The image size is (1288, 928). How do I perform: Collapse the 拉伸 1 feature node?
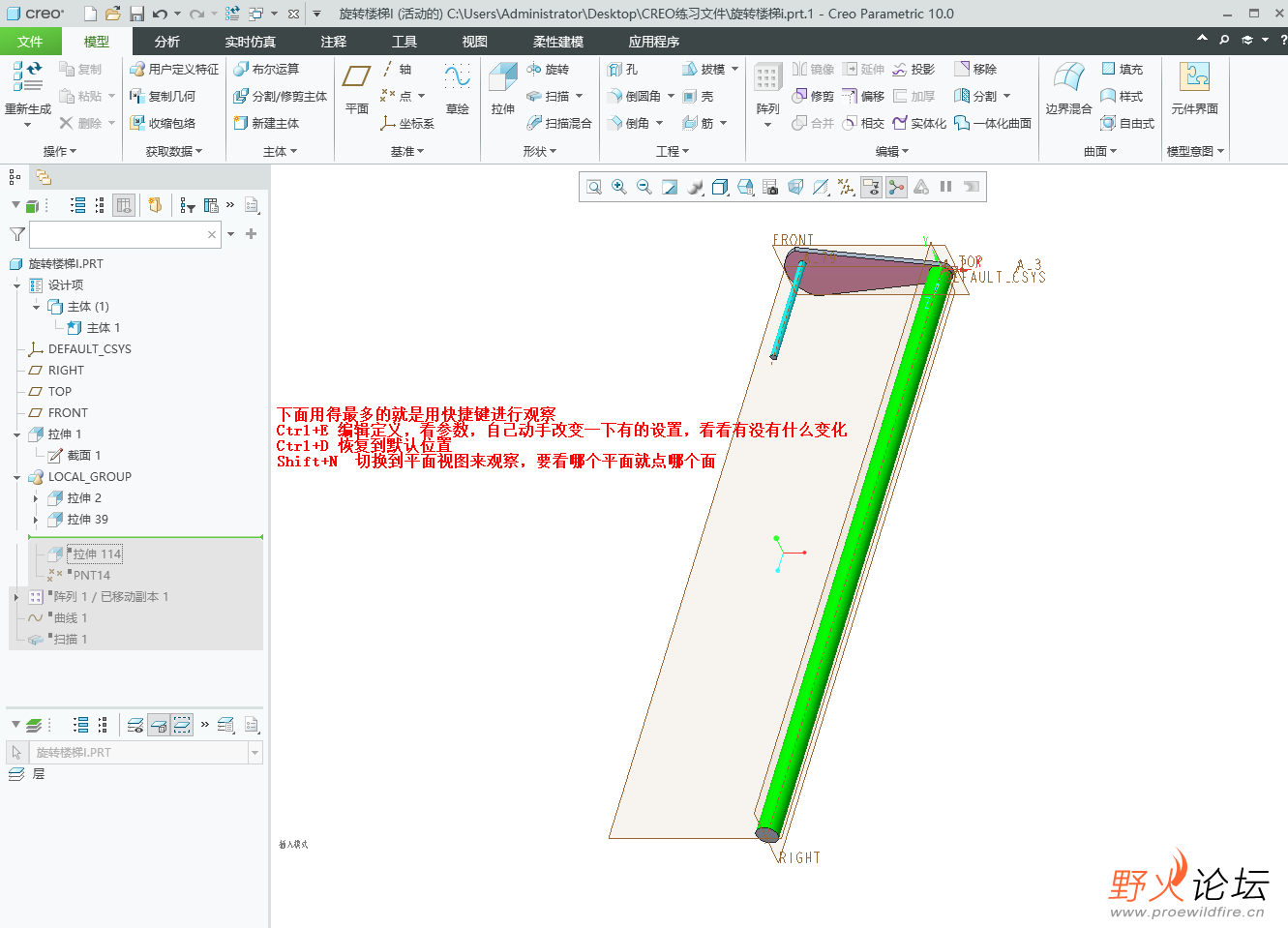click(16, 434)
